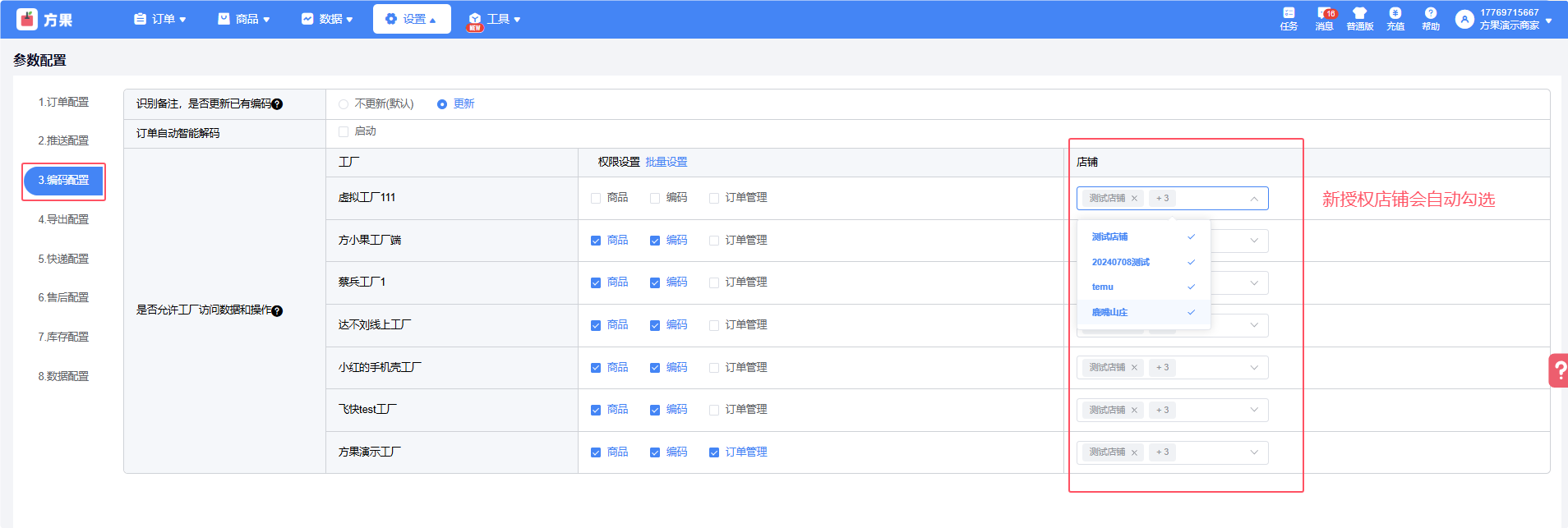Click the red floating help button
Screen dimensions: 1568x528
click(x=1557, y=370)
